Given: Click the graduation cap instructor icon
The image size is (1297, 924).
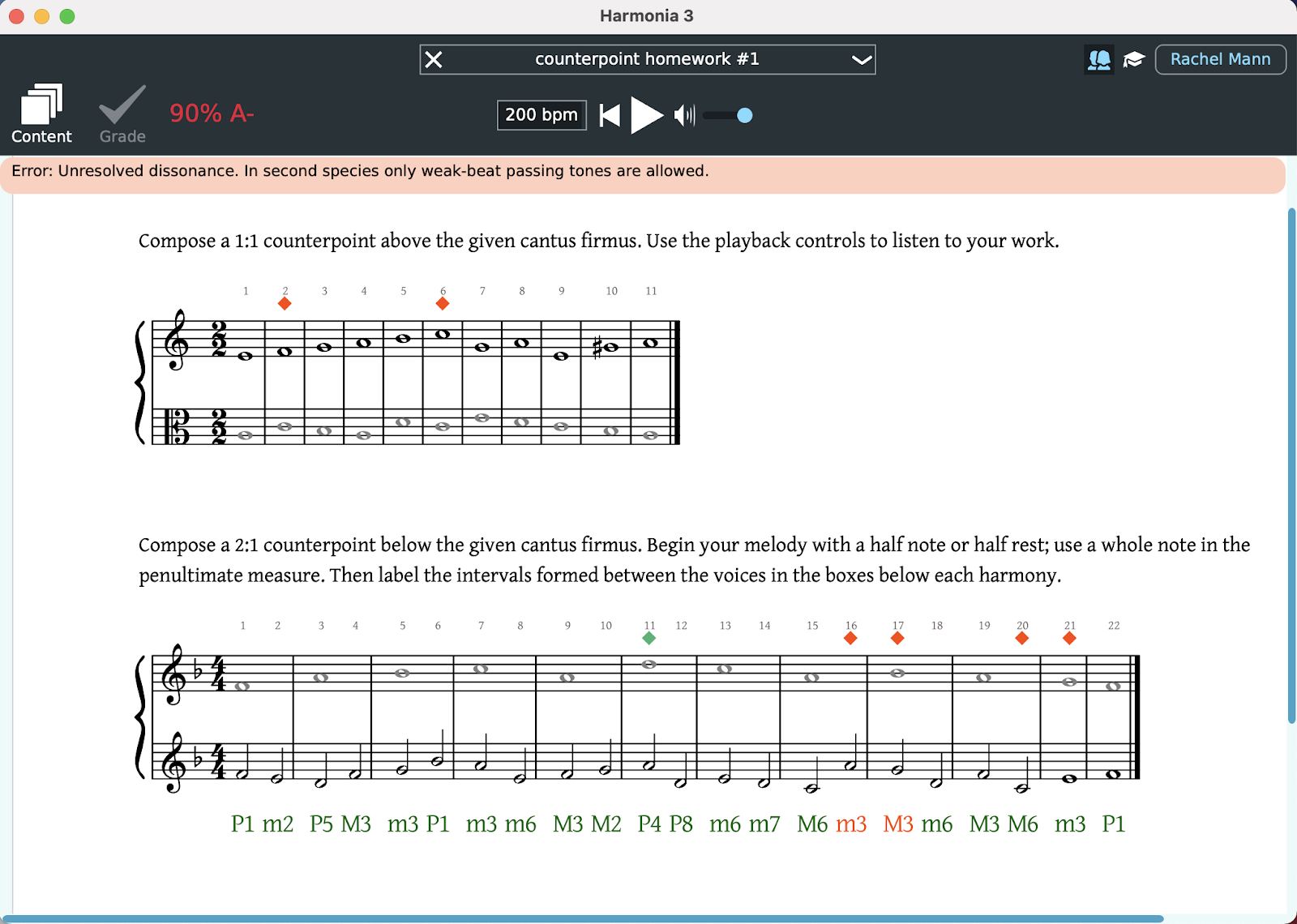Looking at the screenshot, I should pyautogui.click(x=1133, y=59).
